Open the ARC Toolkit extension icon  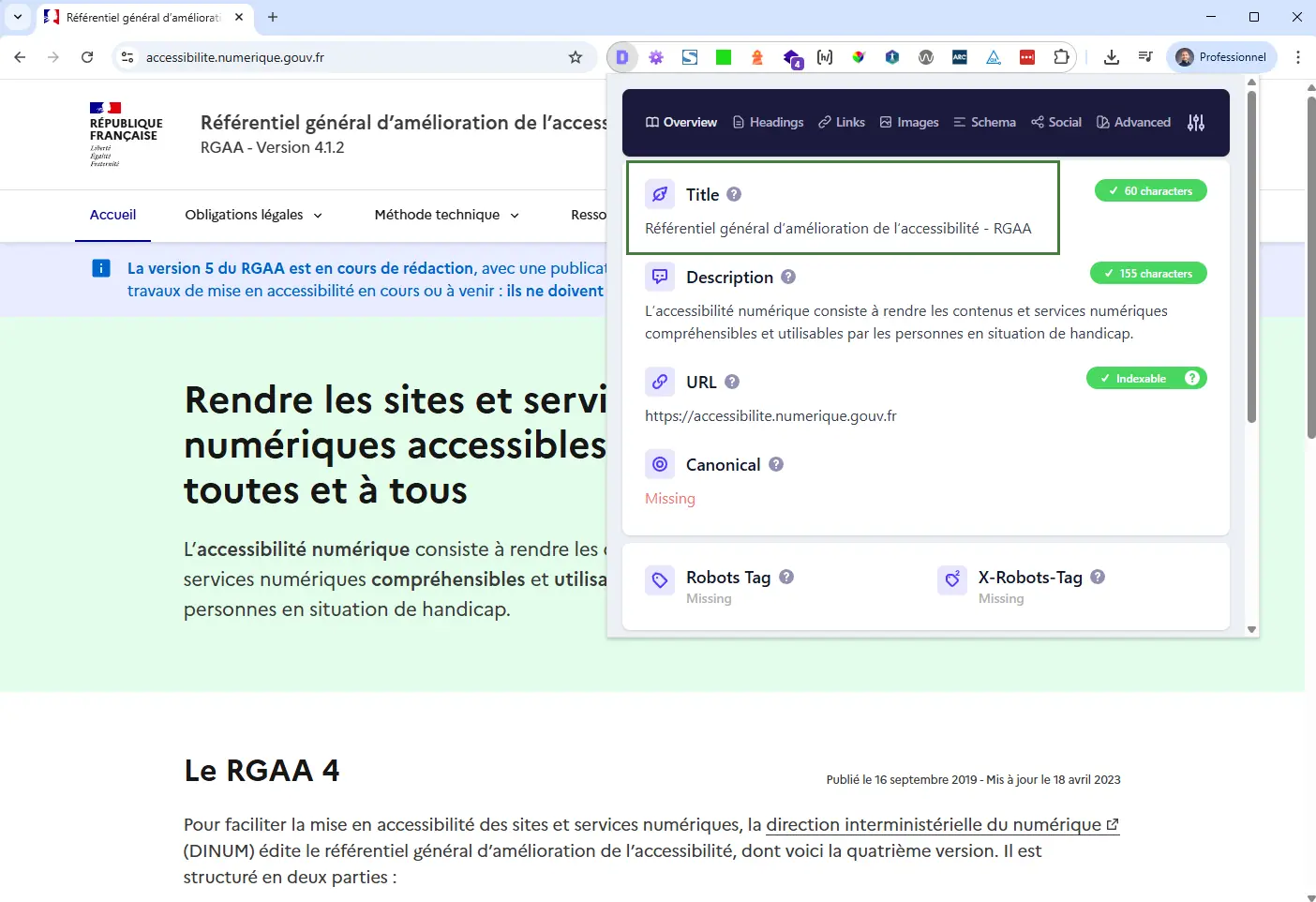960,57
